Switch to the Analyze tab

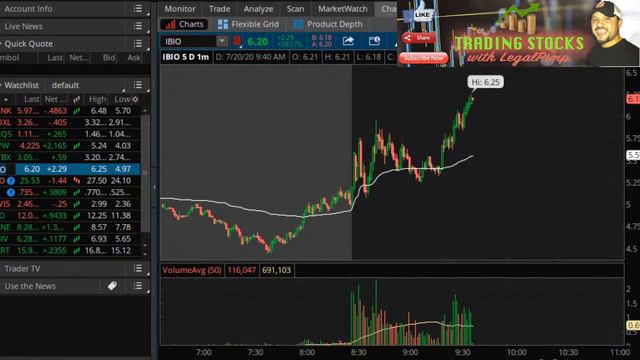(258, 9)
